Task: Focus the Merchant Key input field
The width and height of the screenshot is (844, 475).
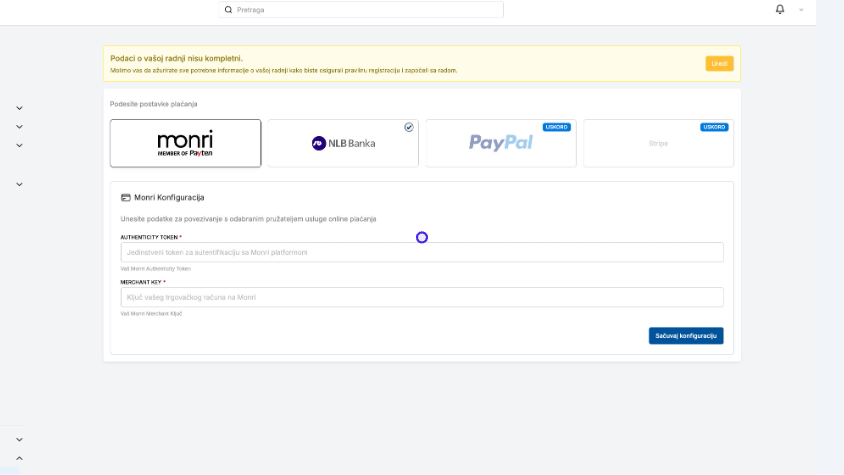Action: pos(422,297)
